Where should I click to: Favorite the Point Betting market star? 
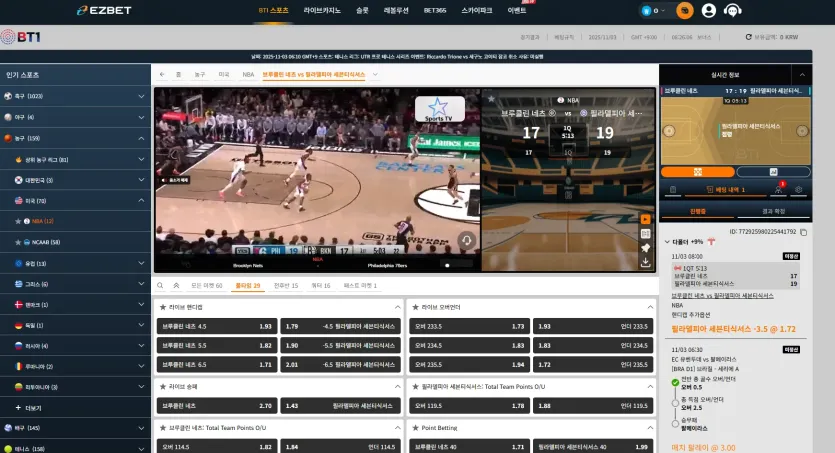click(x=415, y=427)
